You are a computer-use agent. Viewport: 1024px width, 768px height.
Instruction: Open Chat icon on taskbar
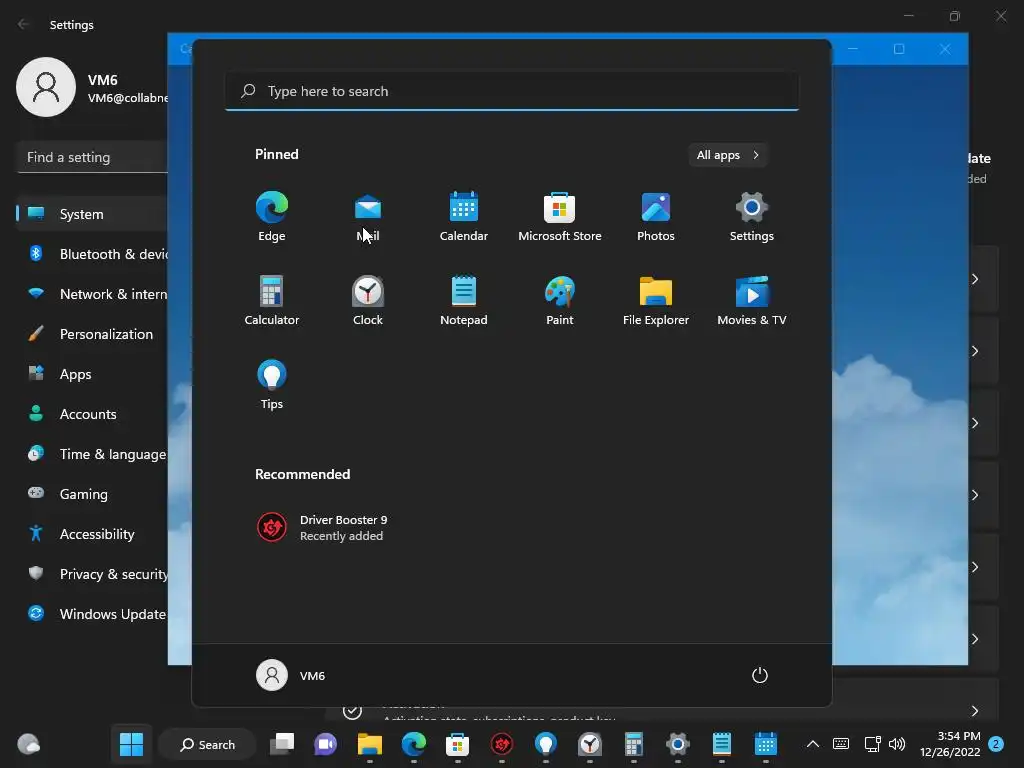pos(325,744)
